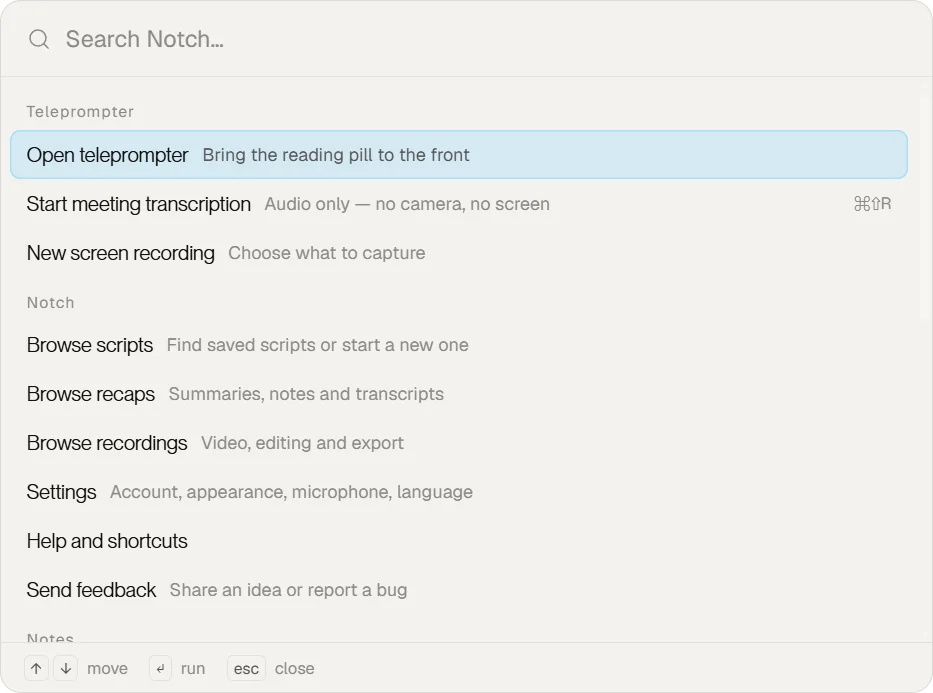This screenshot has height=693, width=933.
Task: Open Help and shortcuts
Action: (459, 541)
